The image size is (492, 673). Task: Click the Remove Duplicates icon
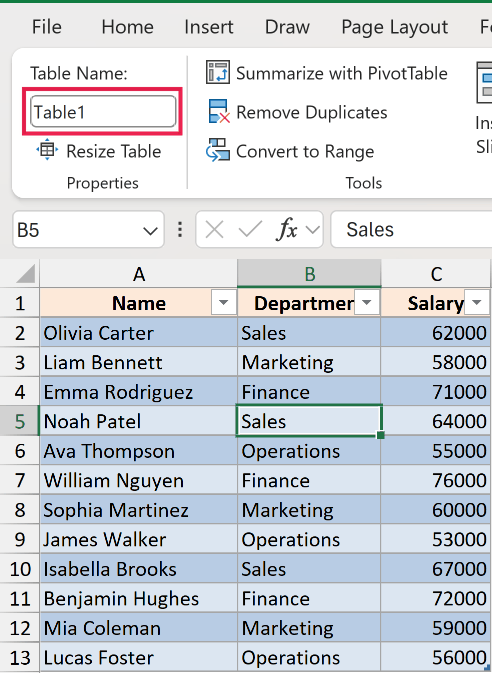pyautogui.click(x=219, y=112)
